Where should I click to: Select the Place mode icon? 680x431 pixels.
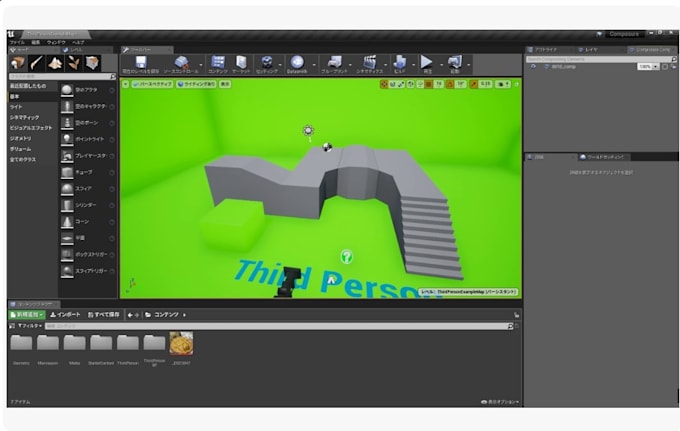point(18,63)
